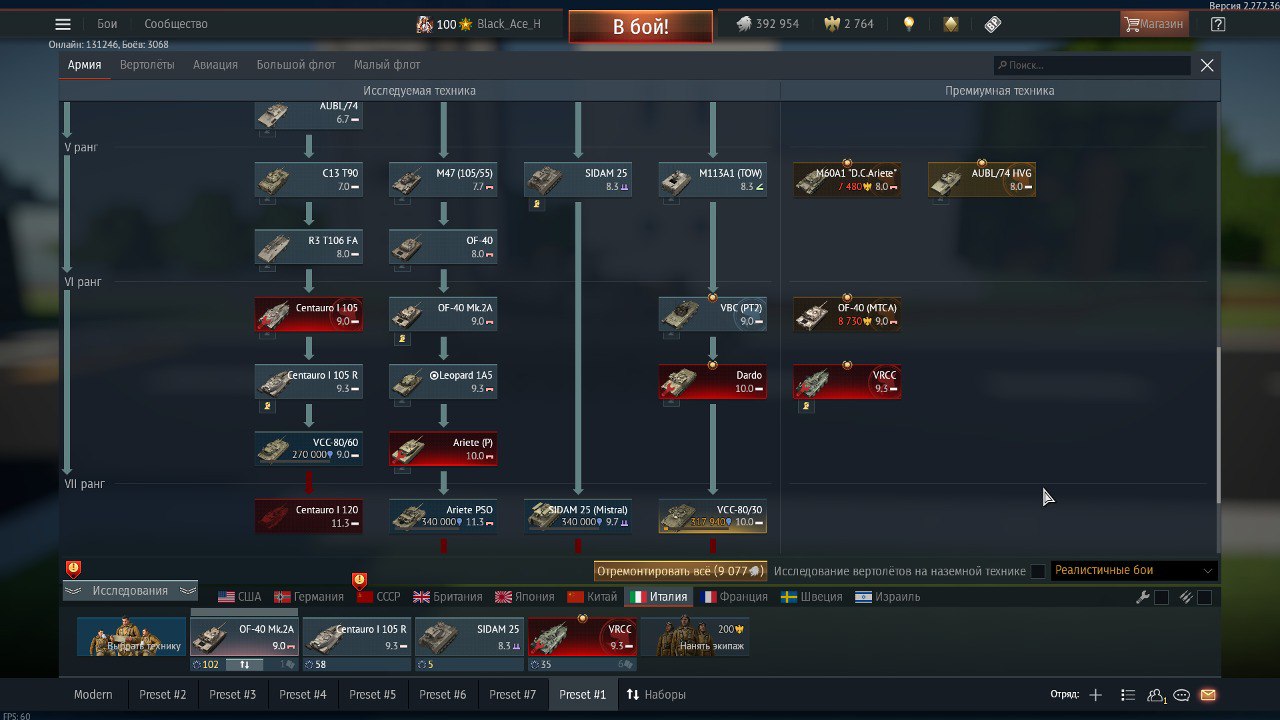
Task: Click Отремонтировать всё repair button
Action: 680,571
